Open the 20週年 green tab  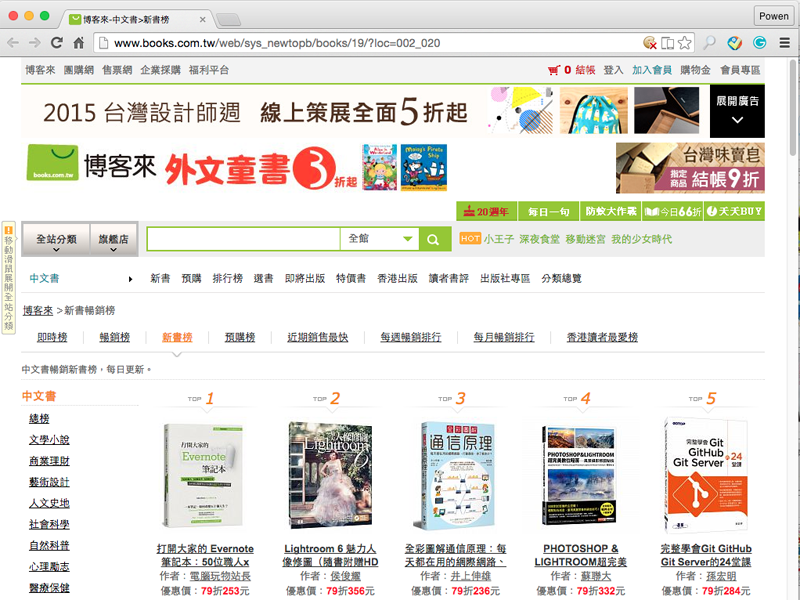[487, 211]
